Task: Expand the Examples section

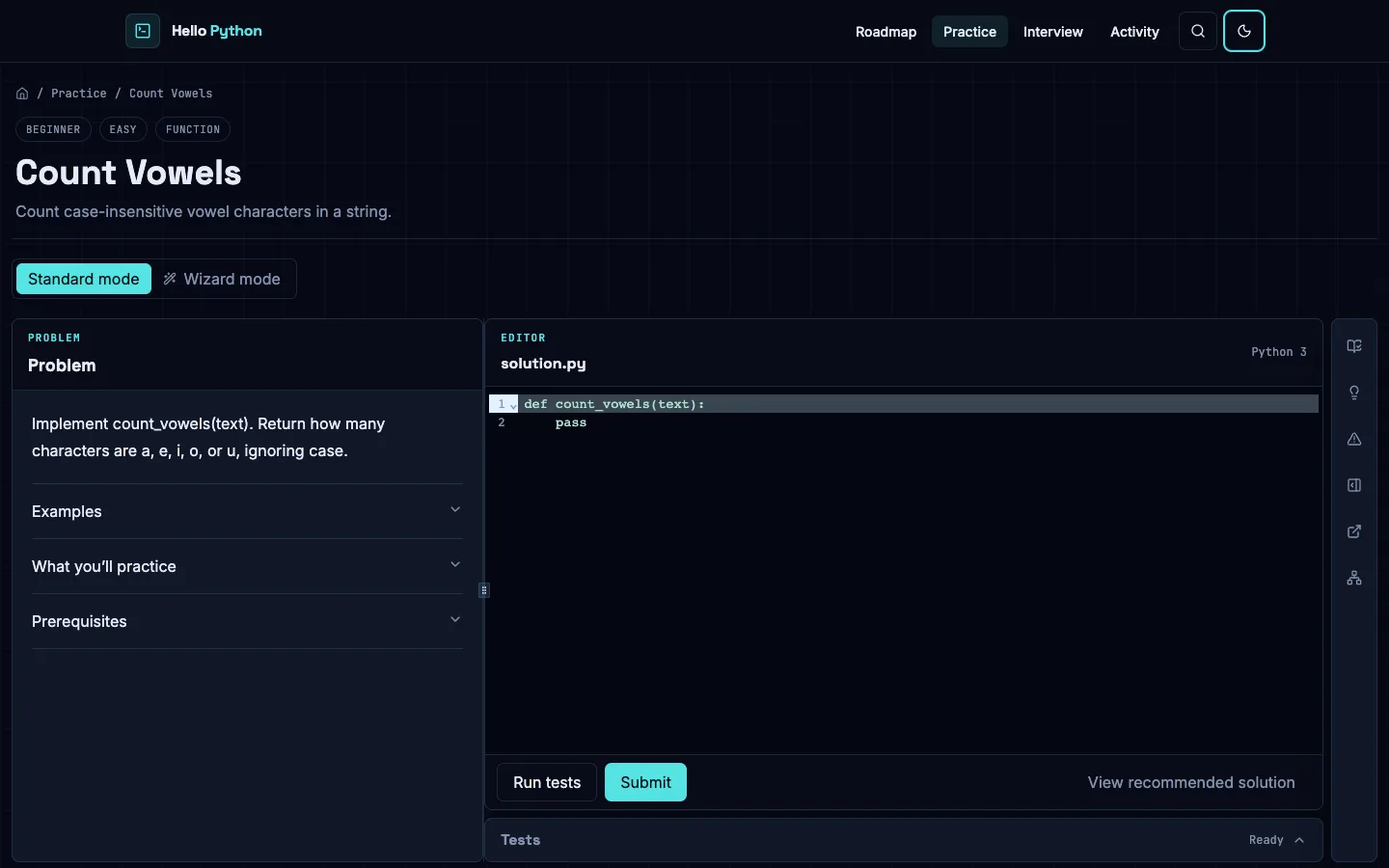Action: (x=247, y=511)
